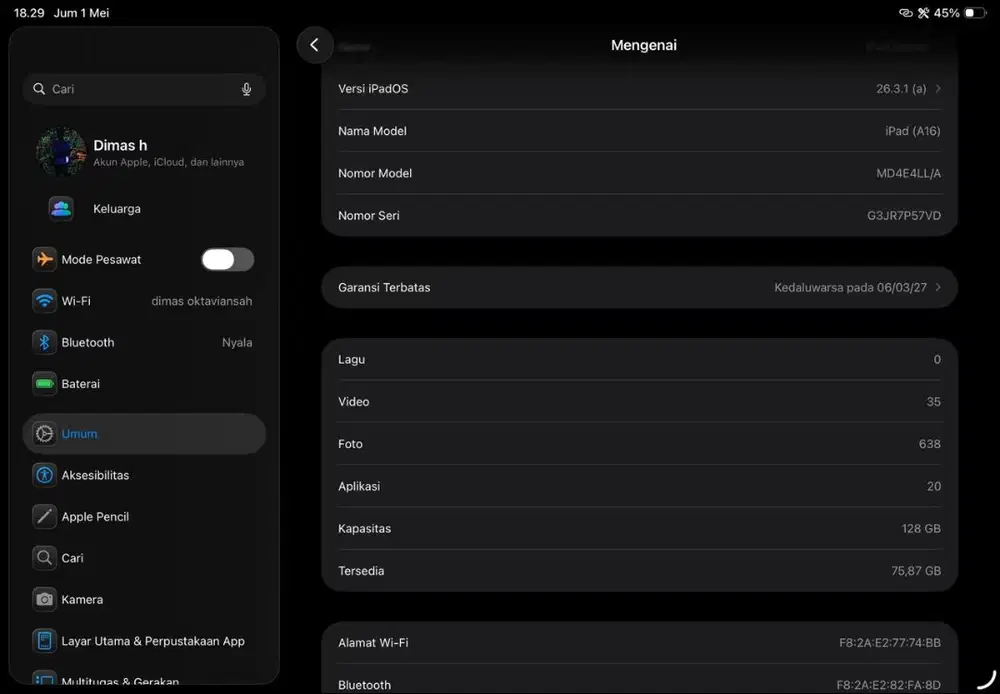The width and height of the screenshot is (1000, 694).
Task: Tap the Layar Utama & Perpustakaan App icon
Action: [45, 641]
